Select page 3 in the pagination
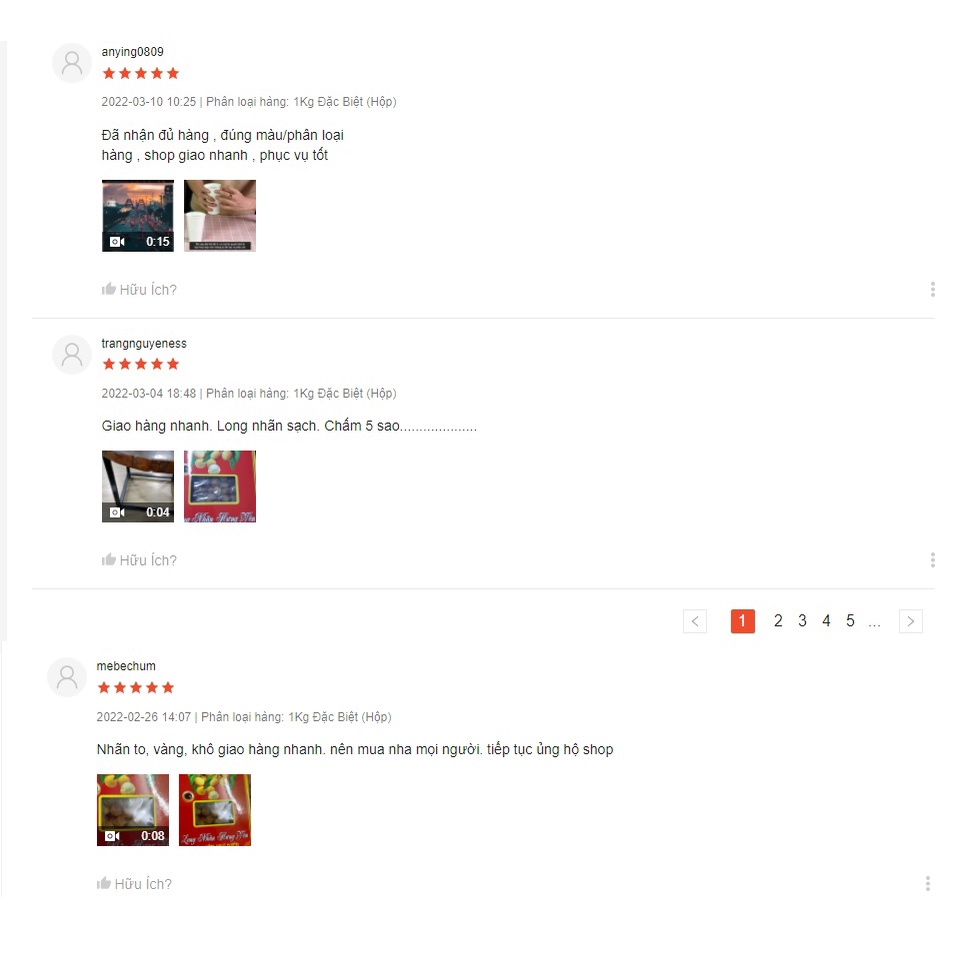The height and width of the screenshot is (959, 959). point(802,621)
